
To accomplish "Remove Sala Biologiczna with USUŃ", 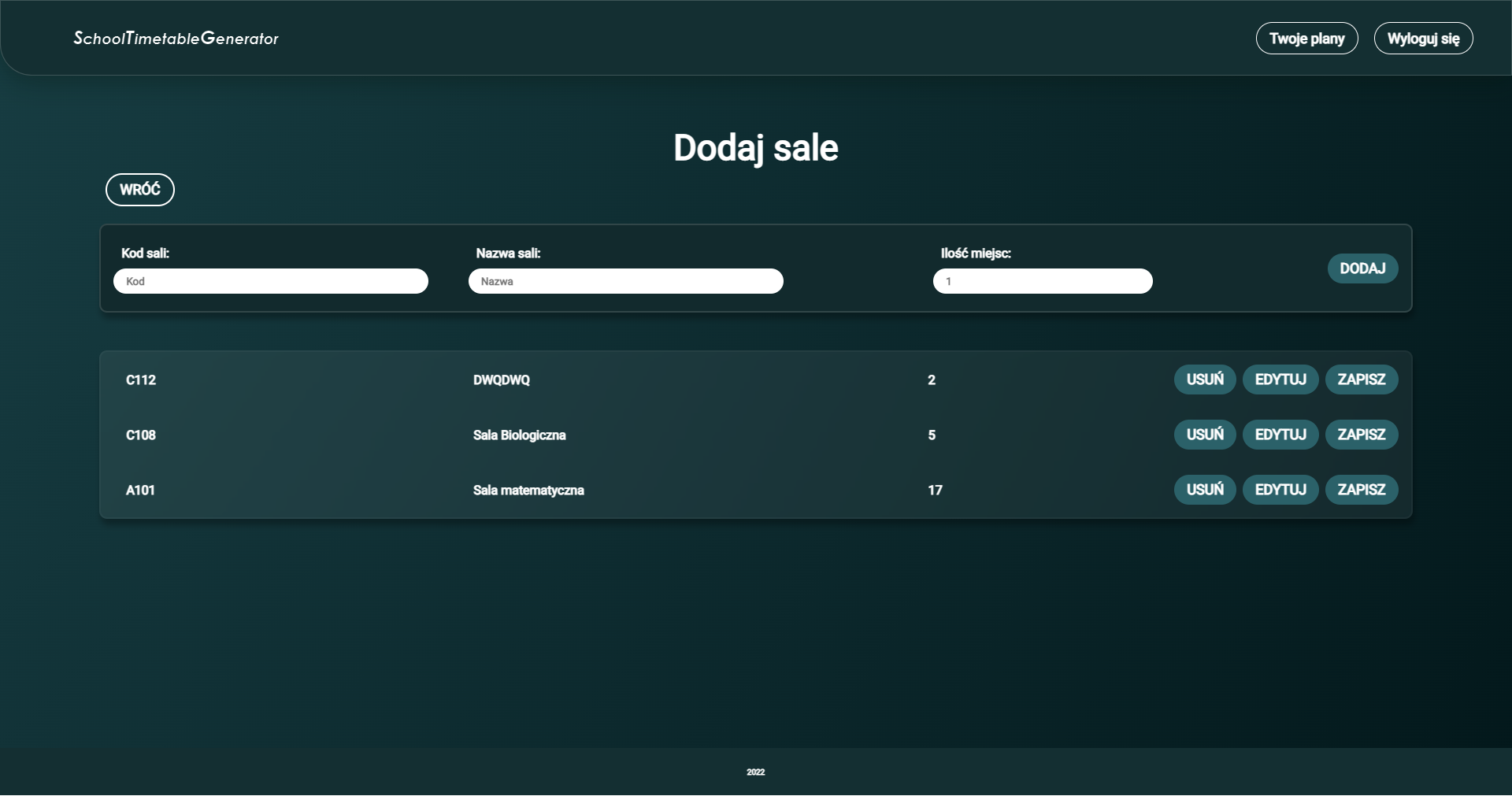I will (x=1204, y=435).
